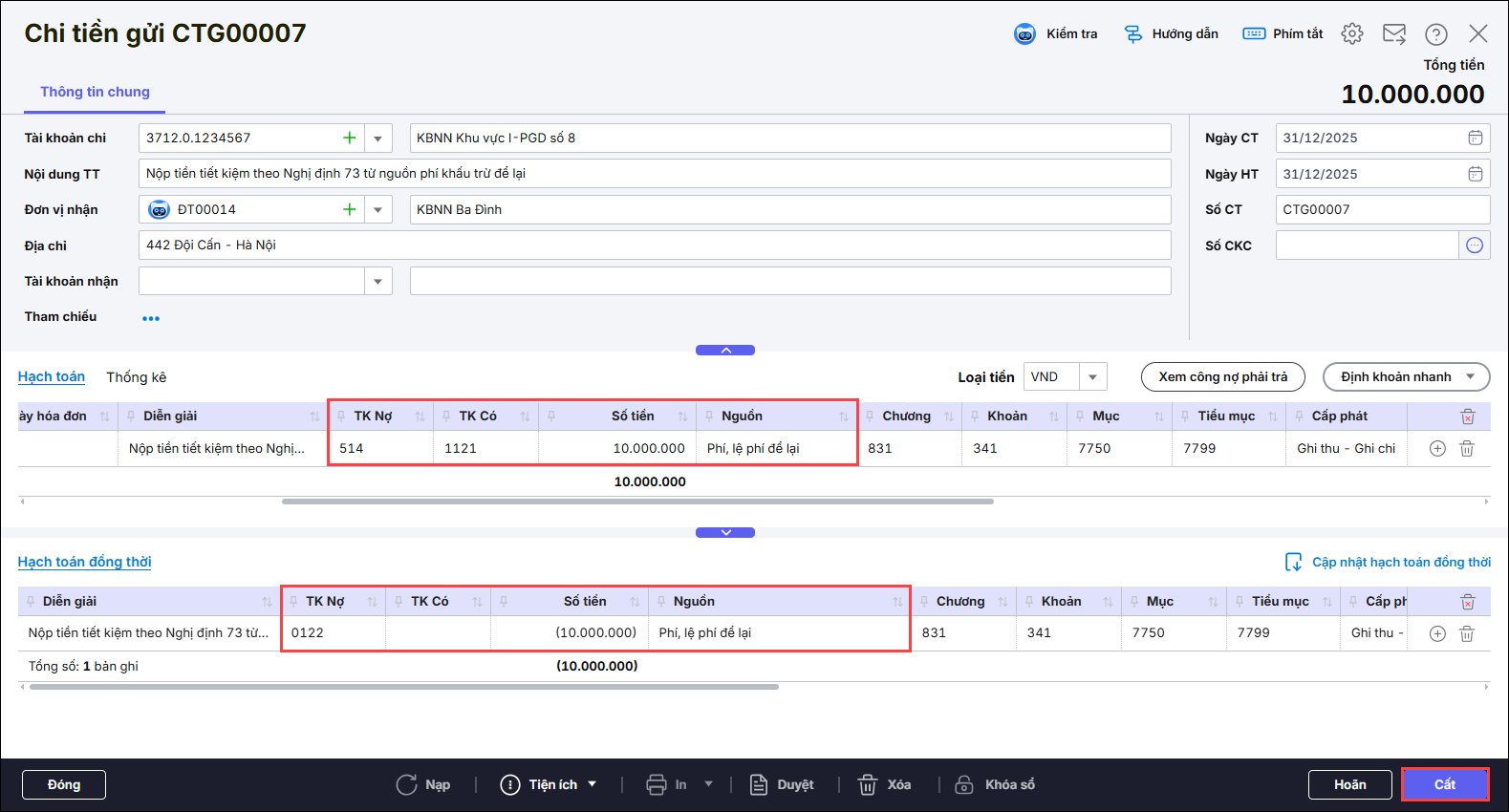Click the Số CKC lookup button
Screen dimensions: 1509x812
(x=1475, y=246)
